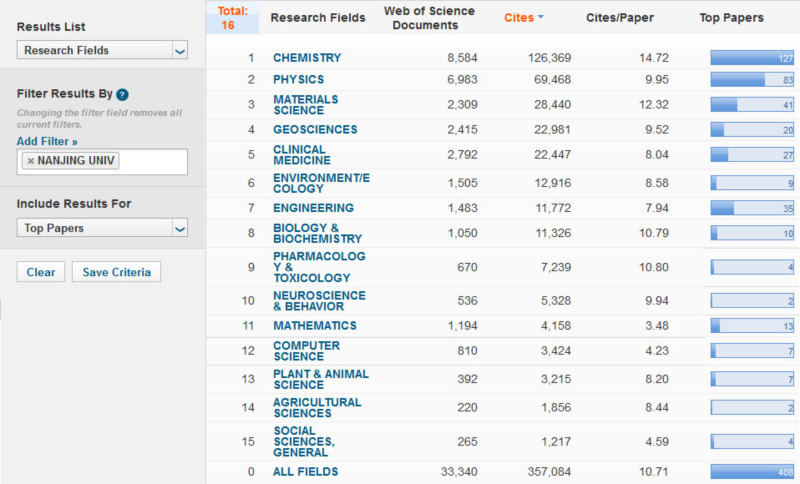Click the Engineering top papers bar showing 35
This screenshot has width=800, height=484.
[752, 208]
